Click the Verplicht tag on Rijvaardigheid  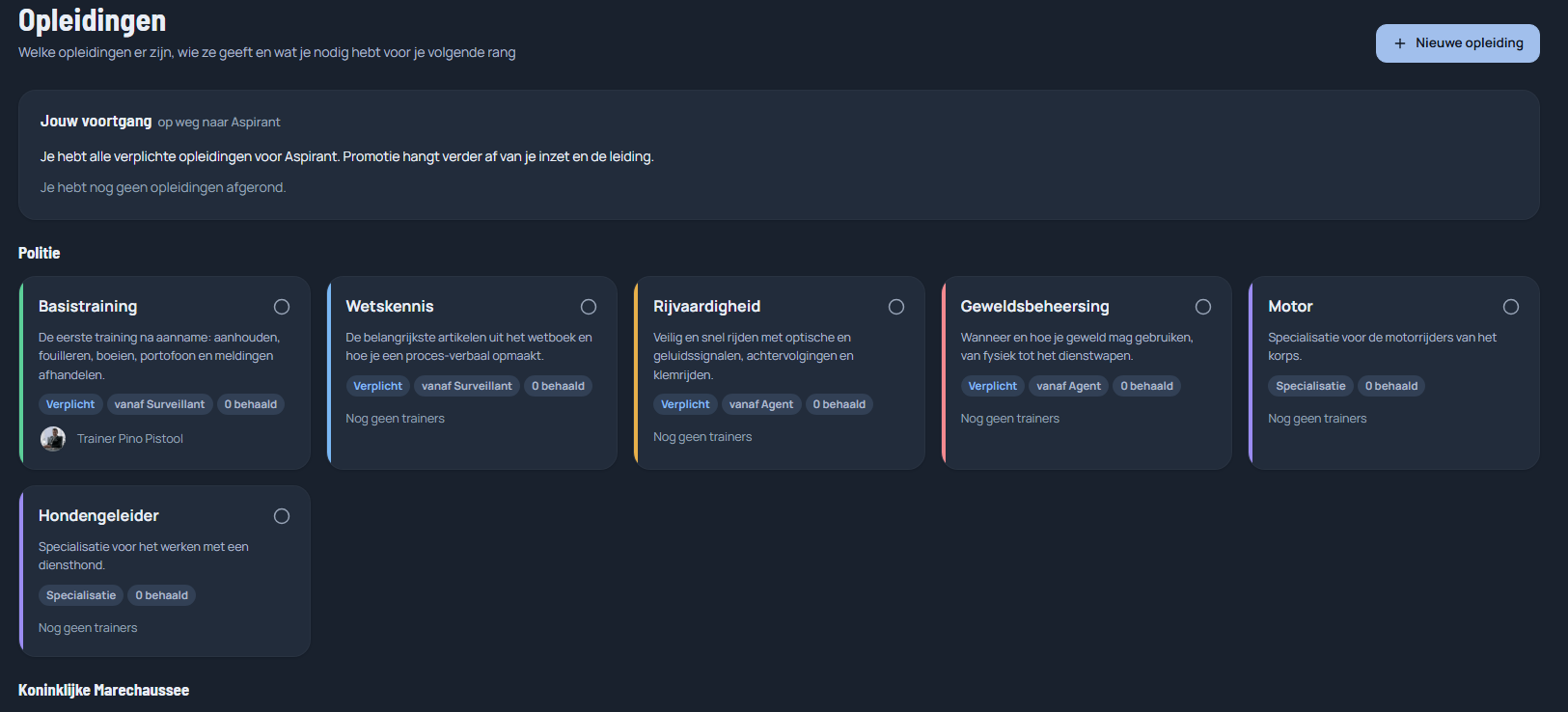[685, 404]
